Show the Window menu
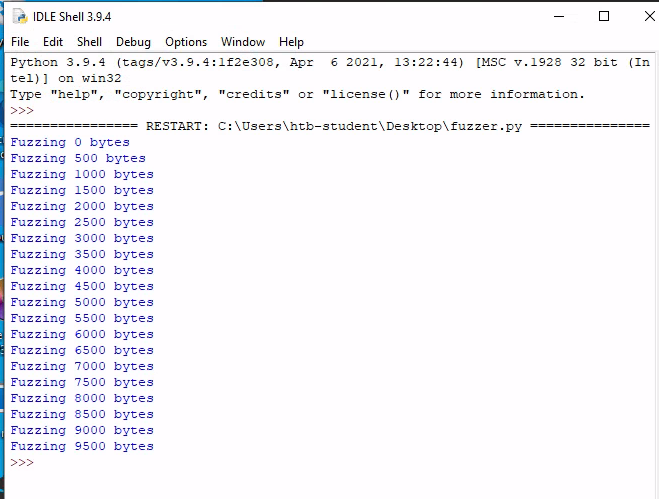The height and width of the screenshot is (499, 659). (243, 42)
